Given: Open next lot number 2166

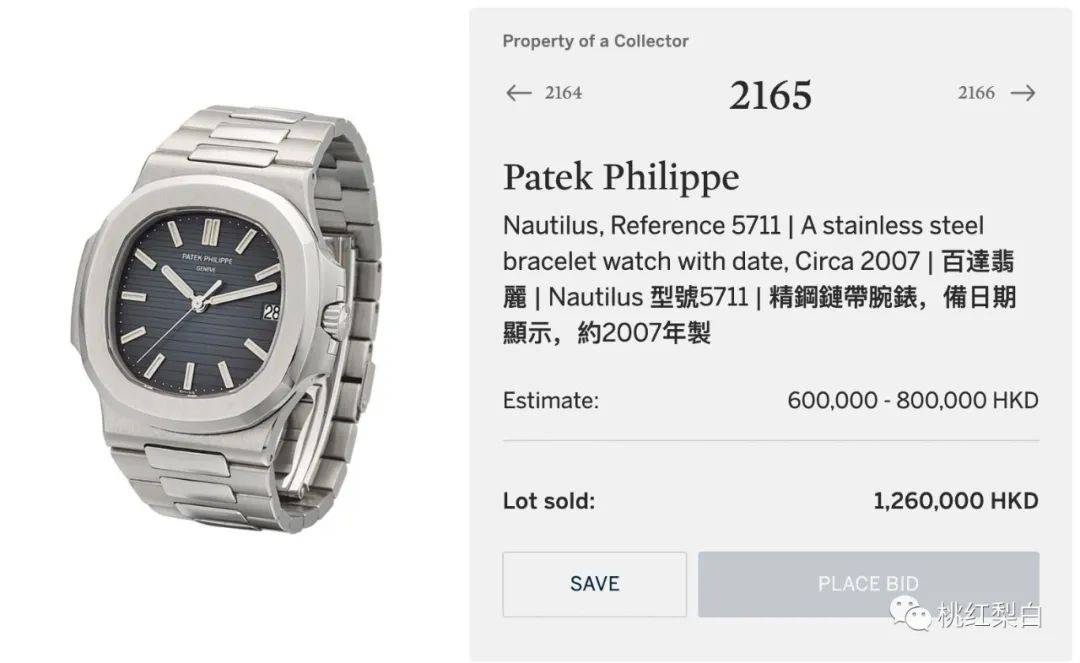Looking at the screenshot, I should coord(976,92).
